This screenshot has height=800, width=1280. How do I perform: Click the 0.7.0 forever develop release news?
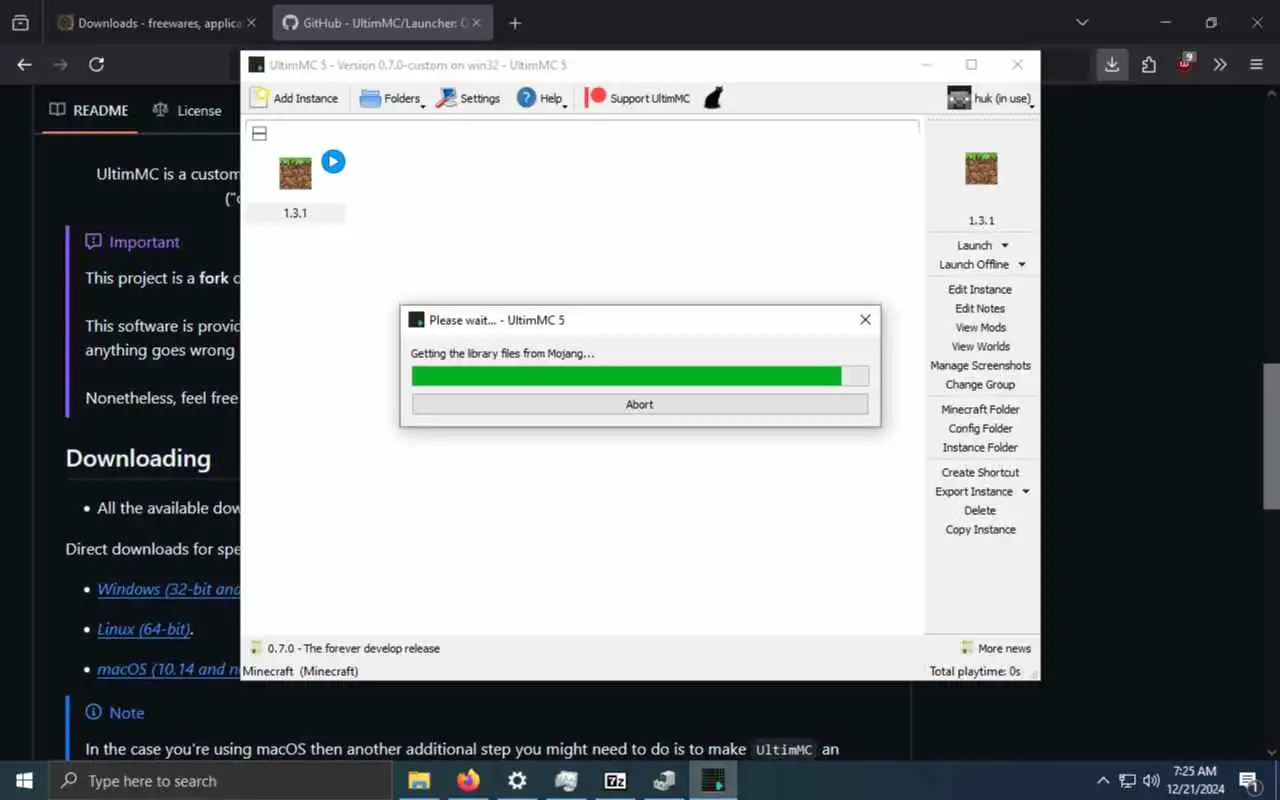(x=345, y=648)
